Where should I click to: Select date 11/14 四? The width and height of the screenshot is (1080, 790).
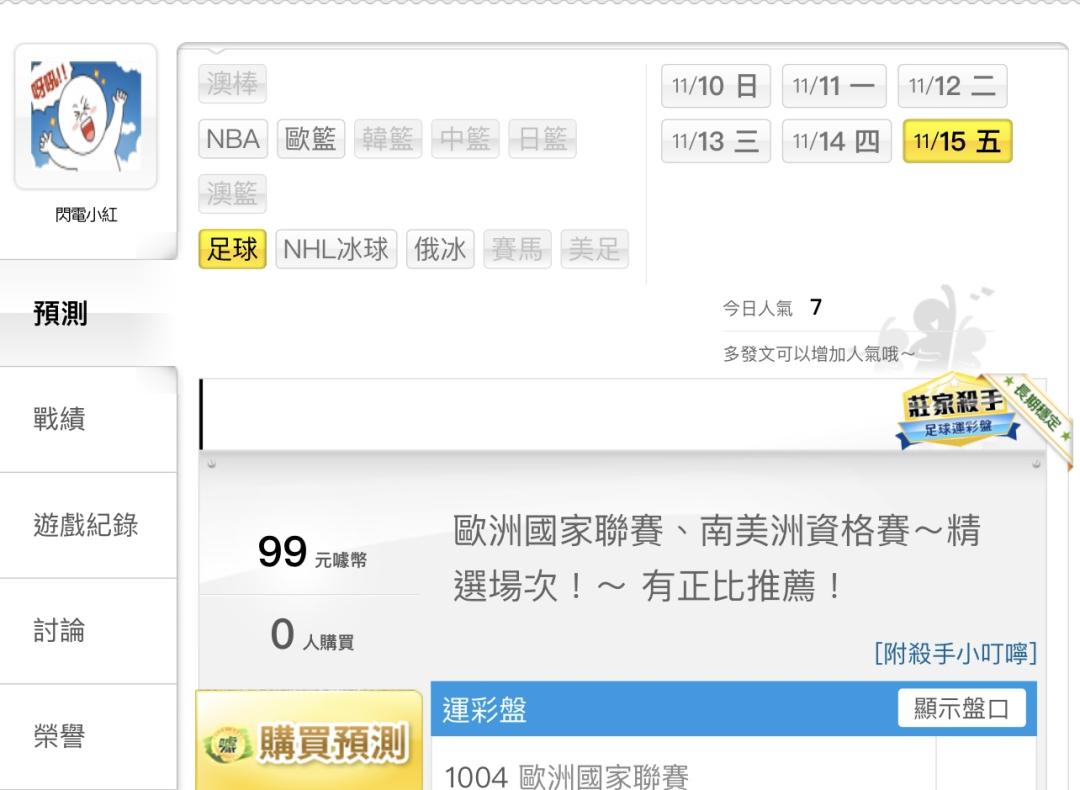[835, 141]
